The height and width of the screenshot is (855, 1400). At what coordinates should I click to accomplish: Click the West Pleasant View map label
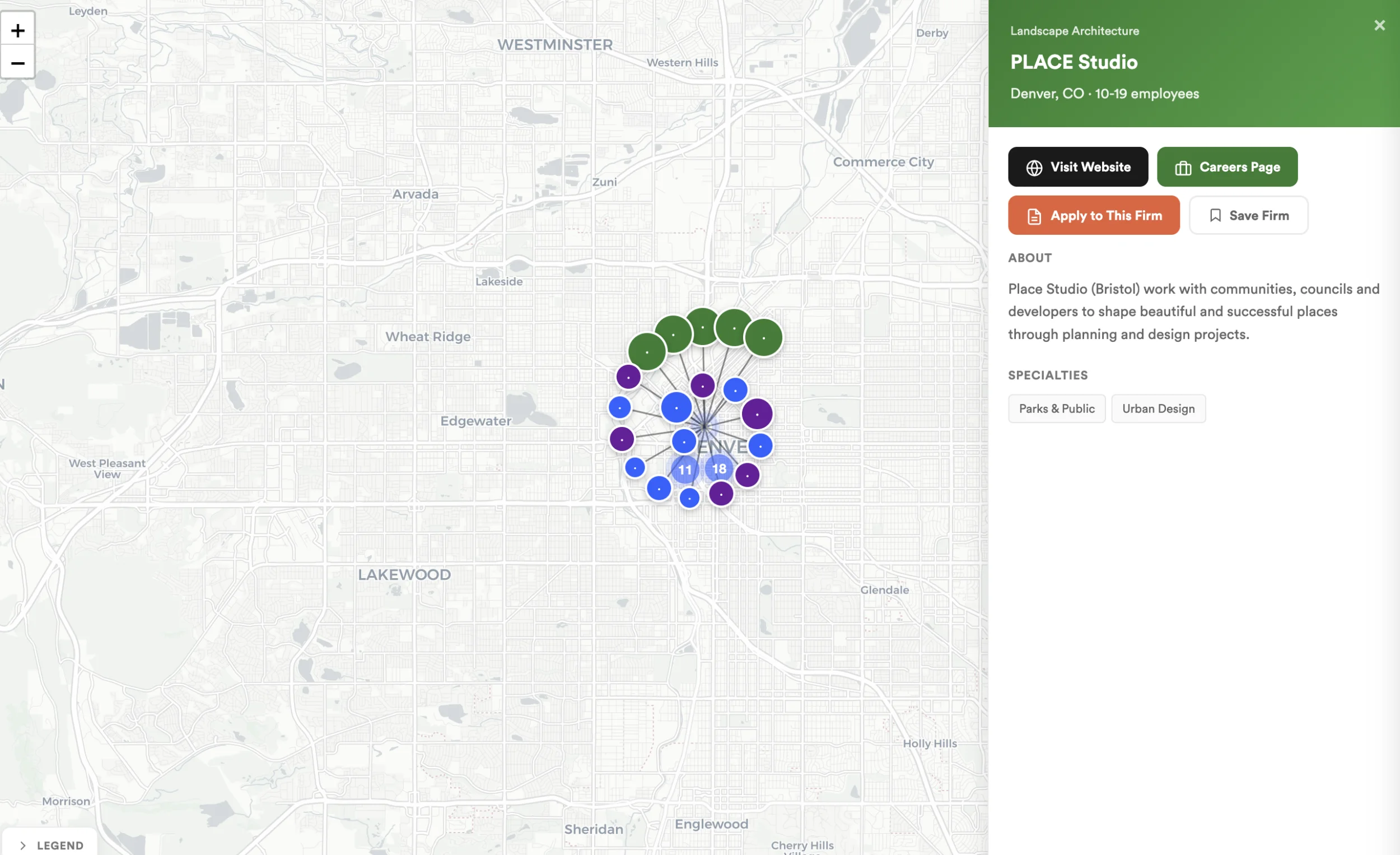pyautogui.click(x=107, y=468)
